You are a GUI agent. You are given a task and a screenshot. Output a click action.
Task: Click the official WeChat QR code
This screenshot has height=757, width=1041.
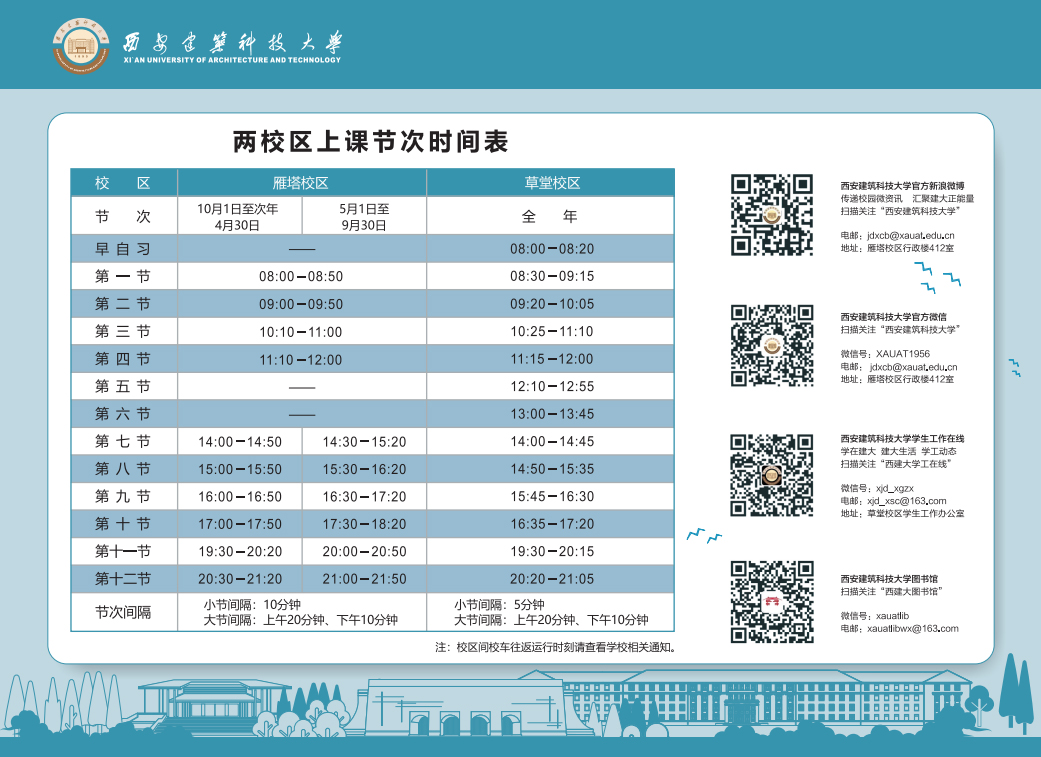tap(771, 345)
